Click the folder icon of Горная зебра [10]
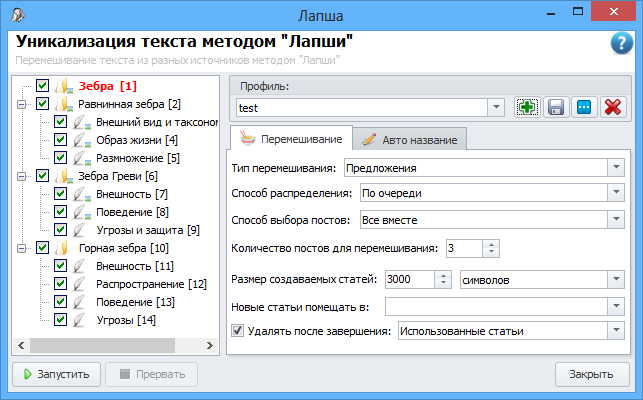Viewport: 643px width, 400px height. coord(63,248)
